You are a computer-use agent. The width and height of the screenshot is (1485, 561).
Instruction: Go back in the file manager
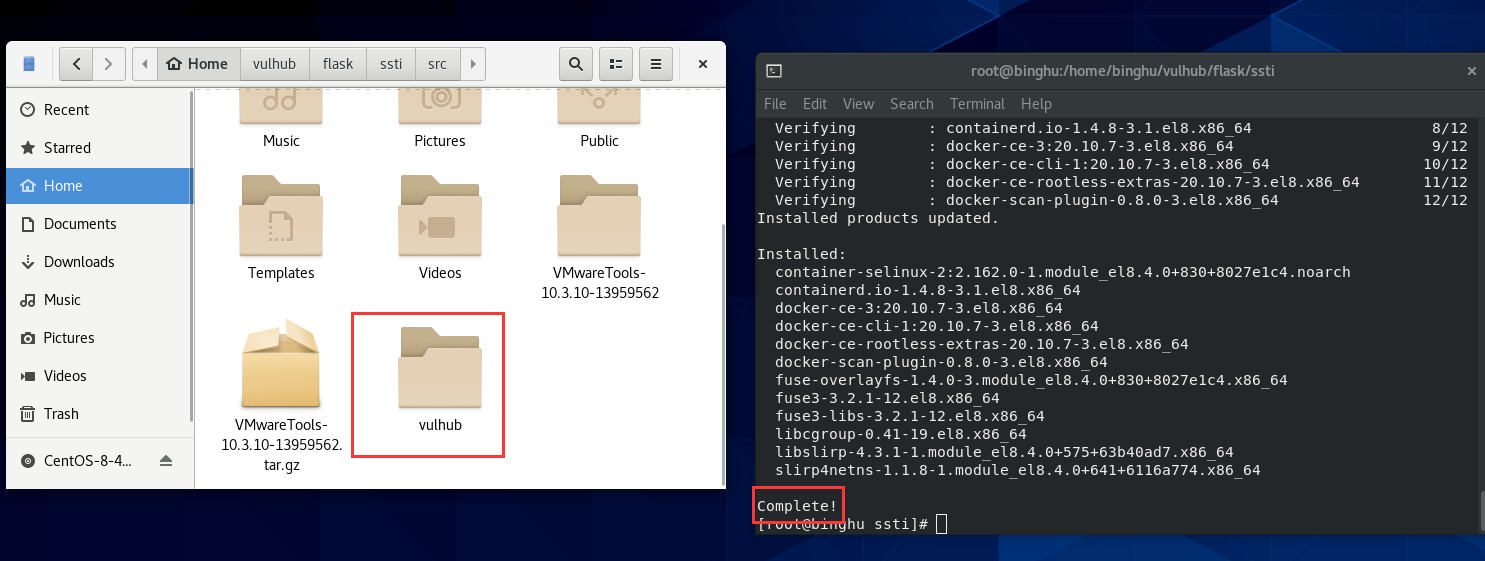[77, 64]
